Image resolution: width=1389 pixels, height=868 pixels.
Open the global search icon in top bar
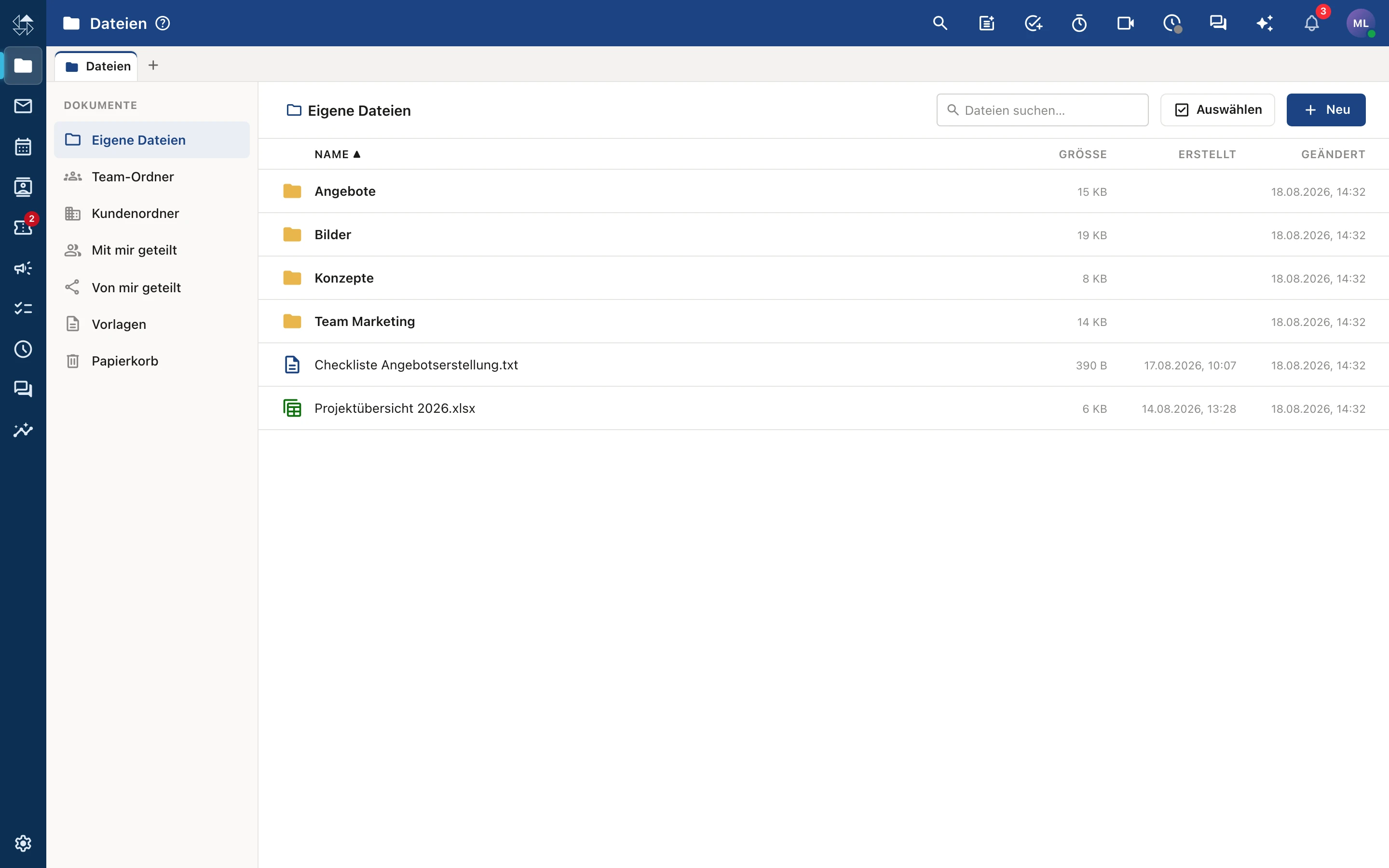pyautogui.click(x=940, y=24)
